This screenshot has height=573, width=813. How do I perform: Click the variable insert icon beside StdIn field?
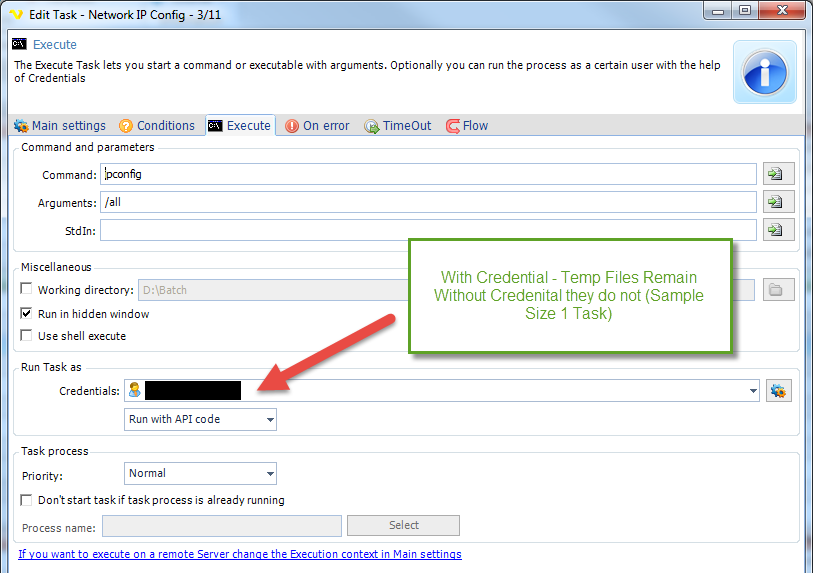coord(774,230)
